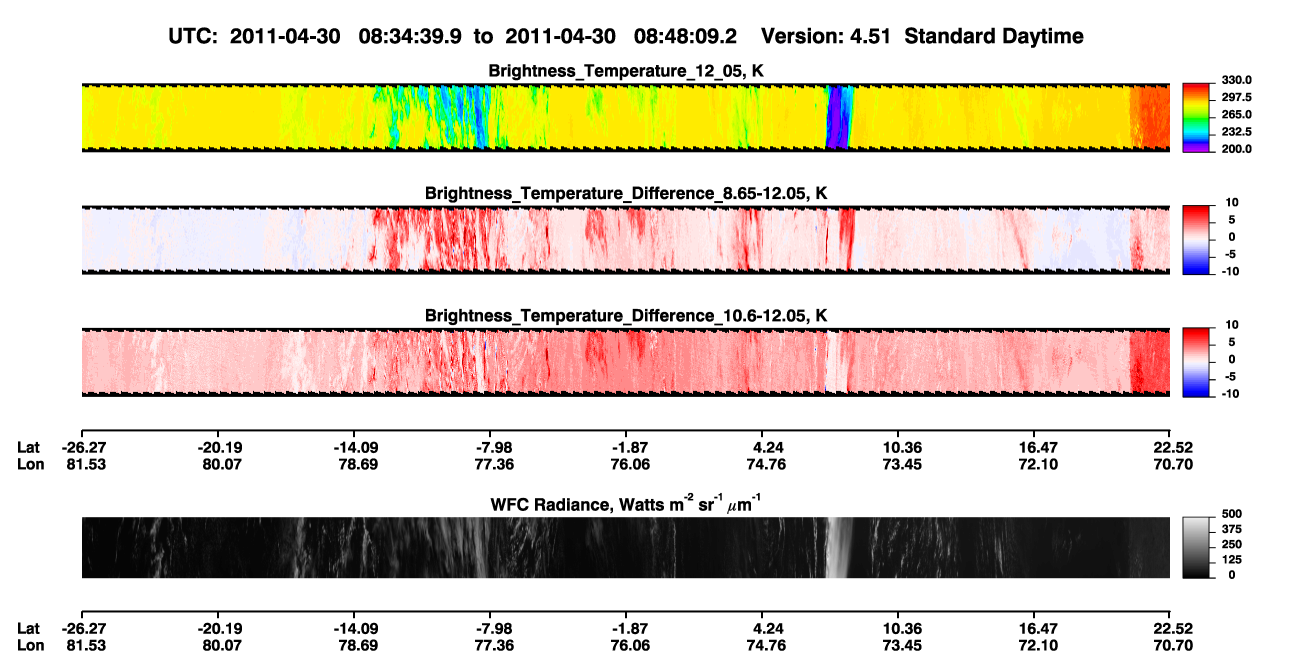This screenshot has width=1300, height=667.
Task: Click the Lat row label under the WFC Radiance plot
Action: 29,629
